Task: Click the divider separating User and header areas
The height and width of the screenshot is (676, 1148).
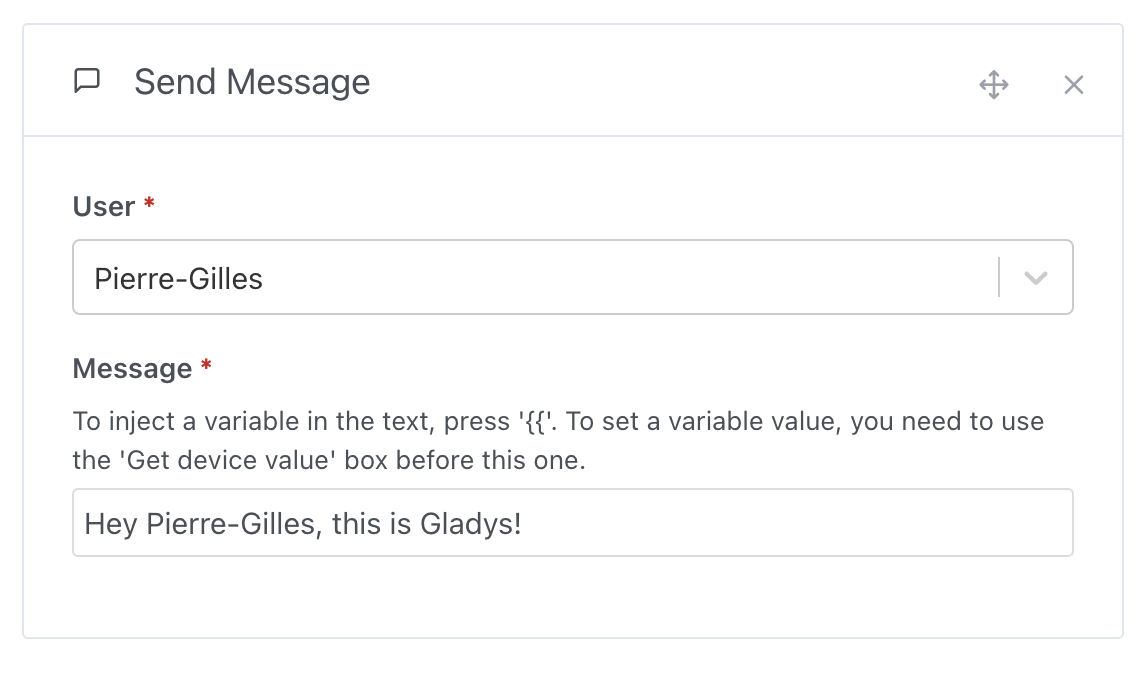Action: click(574, 130)
